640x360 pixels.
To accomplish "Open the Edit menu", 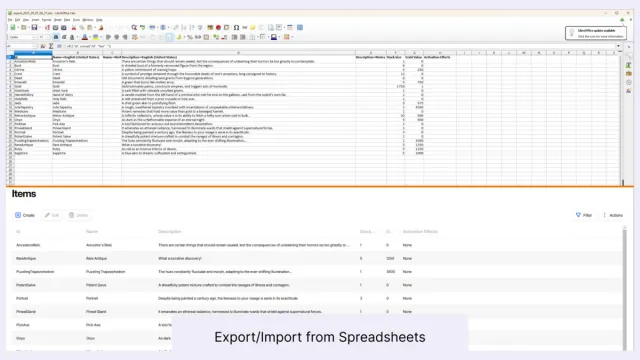I will [17, 20].
